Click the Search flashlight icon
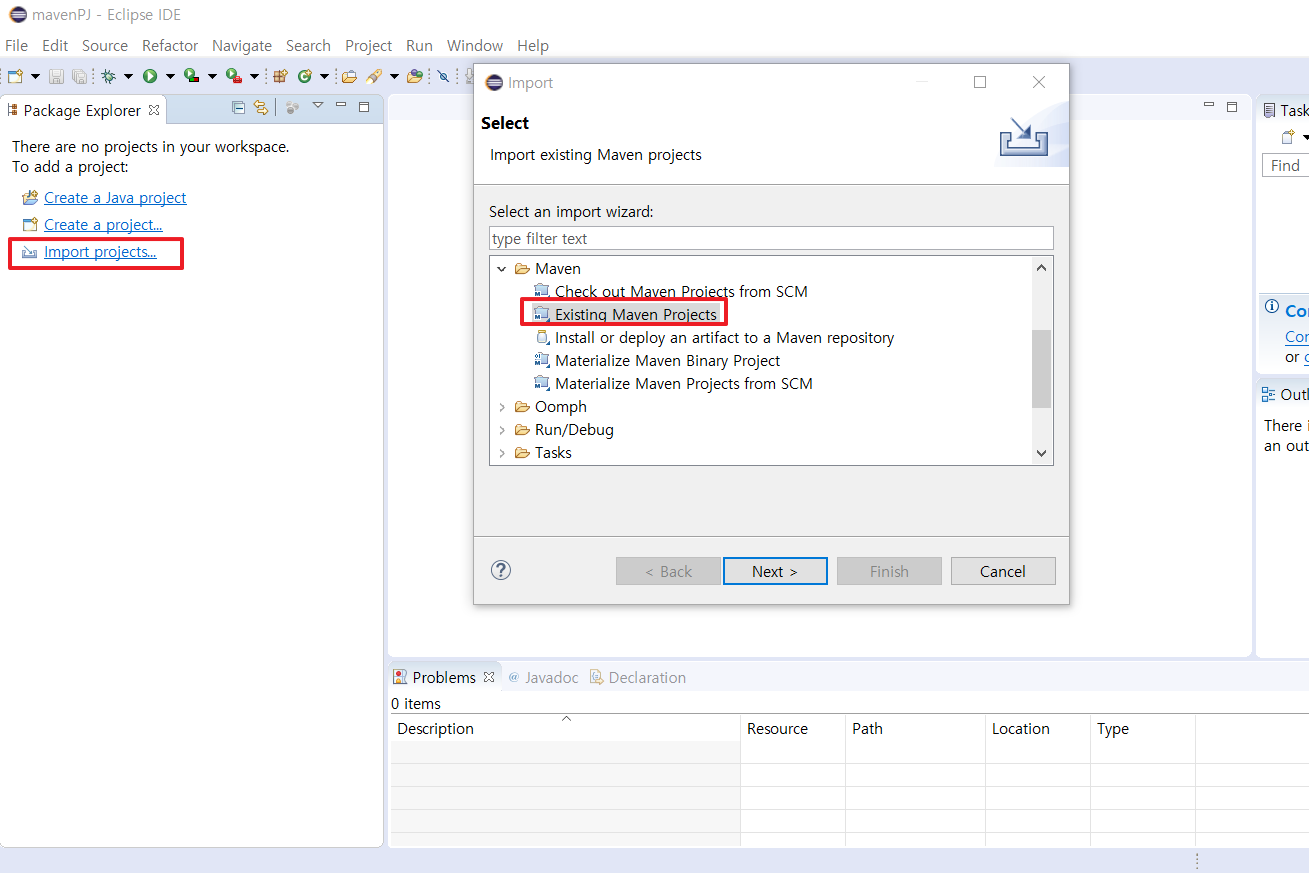1309x873 pixels. pyautogui.click(x=374, y=76)
